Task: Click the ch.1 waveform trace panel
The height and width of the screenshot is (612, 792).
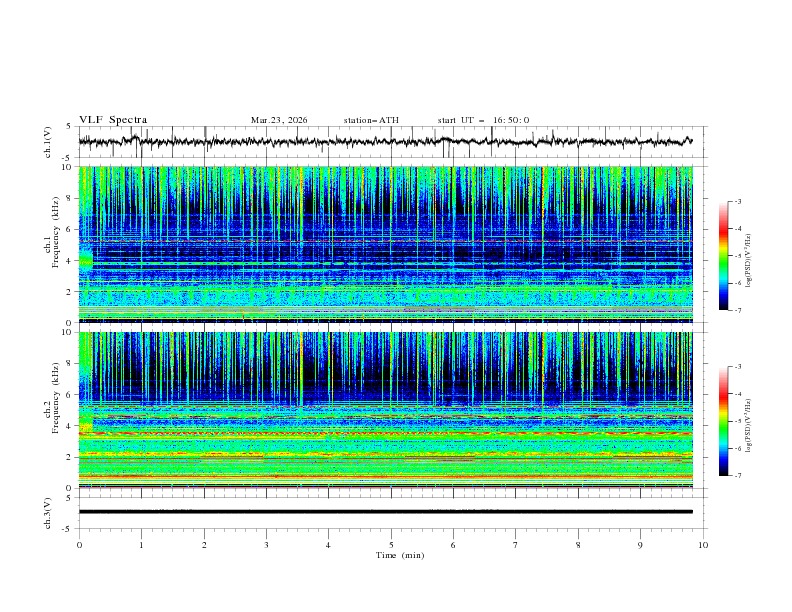Action: pos(393,142)
